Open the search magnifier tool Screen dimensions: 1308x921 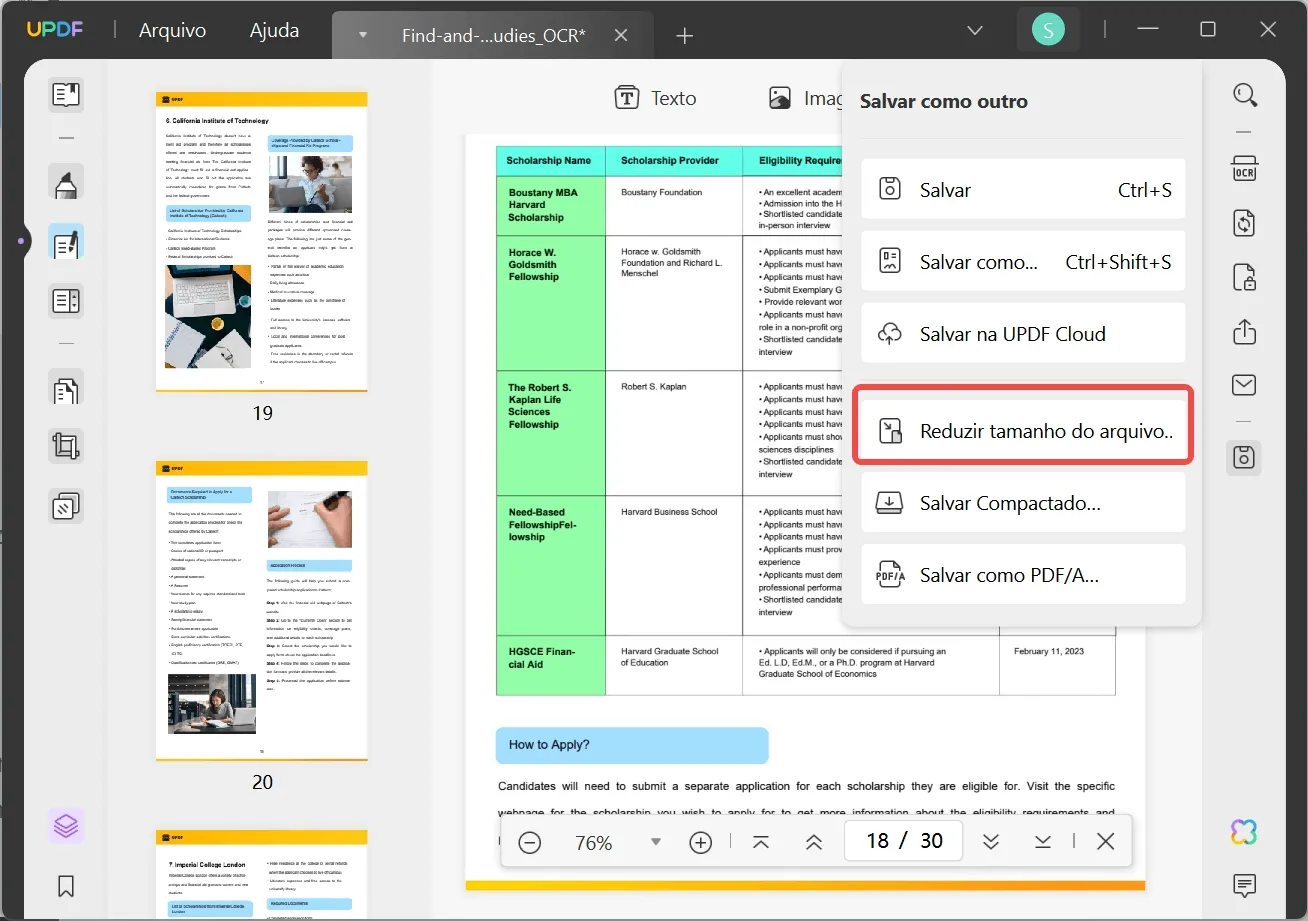click(1245, 95)
